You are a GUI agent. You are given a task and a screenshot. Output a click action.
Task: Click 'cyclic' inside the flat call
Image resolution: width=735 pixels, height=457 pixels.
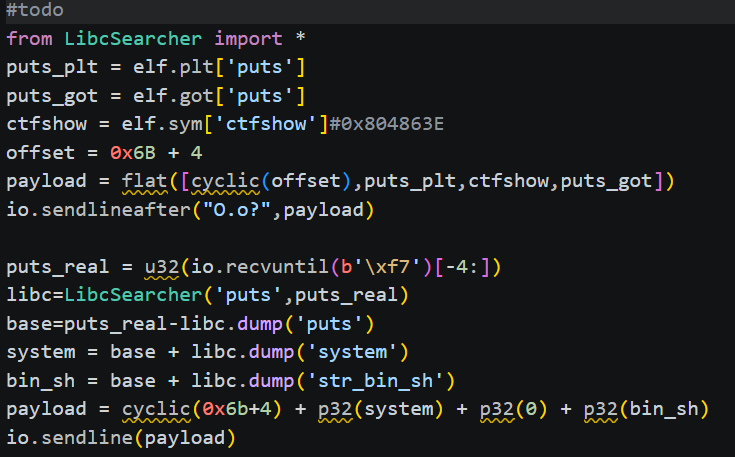(x=225, y=181)
